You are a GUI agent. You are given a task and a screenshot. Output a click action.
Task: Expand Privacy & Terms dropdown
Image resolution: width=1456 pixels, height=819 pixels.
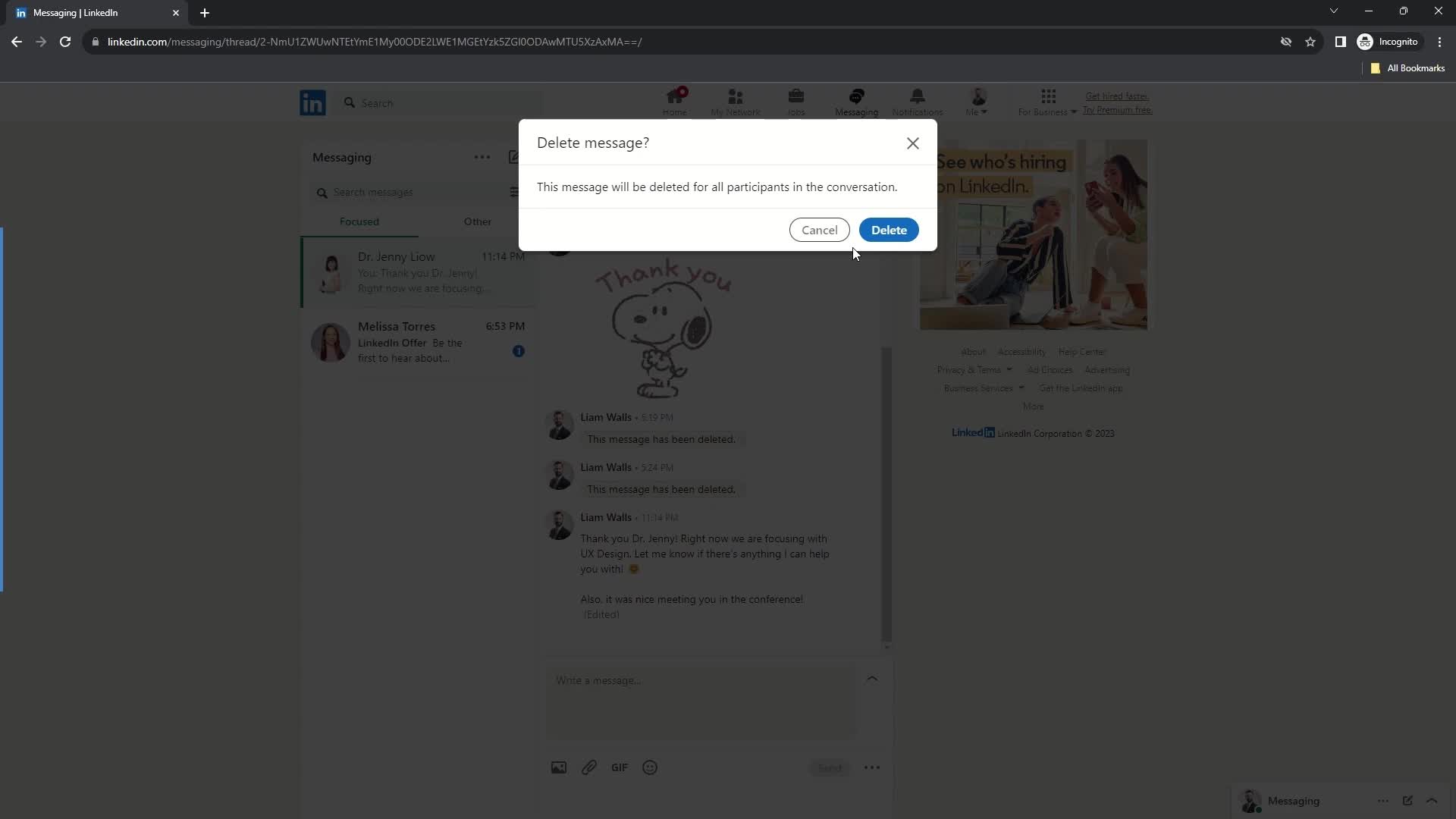(974, 370)
